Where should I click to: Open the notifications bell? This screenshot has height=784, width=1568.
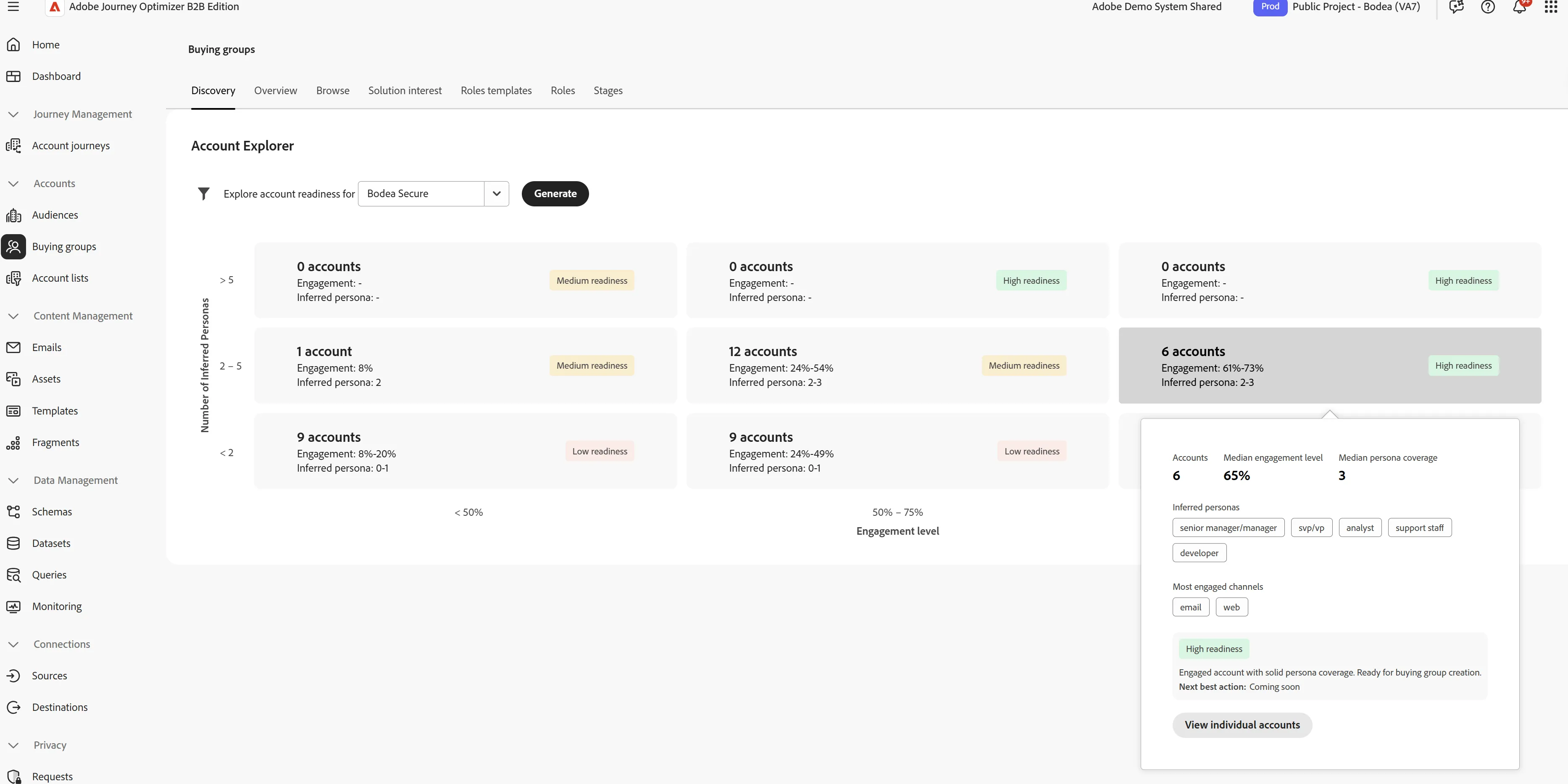(1520, 7)
